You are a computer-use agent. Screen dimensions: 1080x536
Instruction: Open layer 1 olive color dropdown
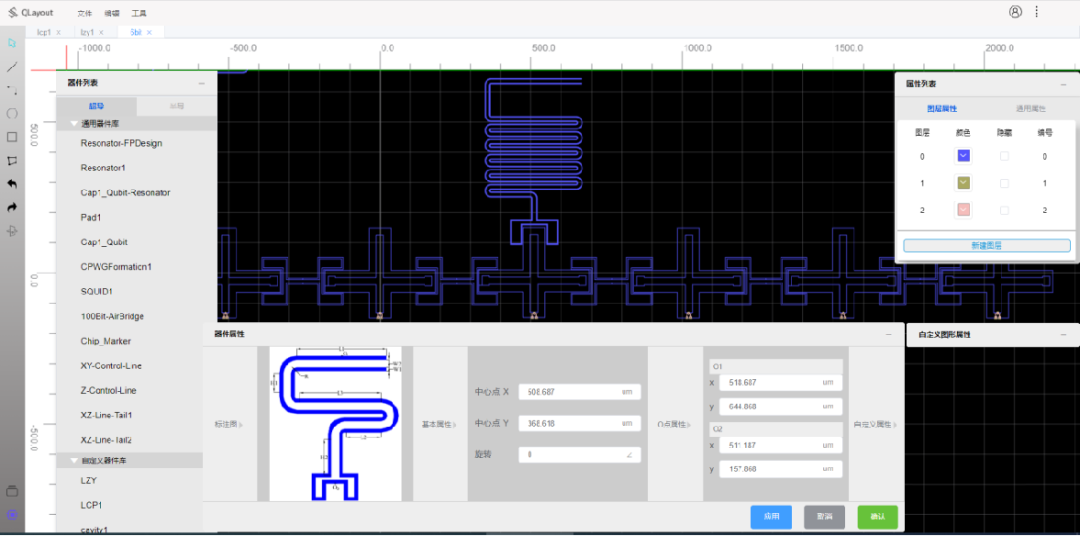[x=964, y=183]
